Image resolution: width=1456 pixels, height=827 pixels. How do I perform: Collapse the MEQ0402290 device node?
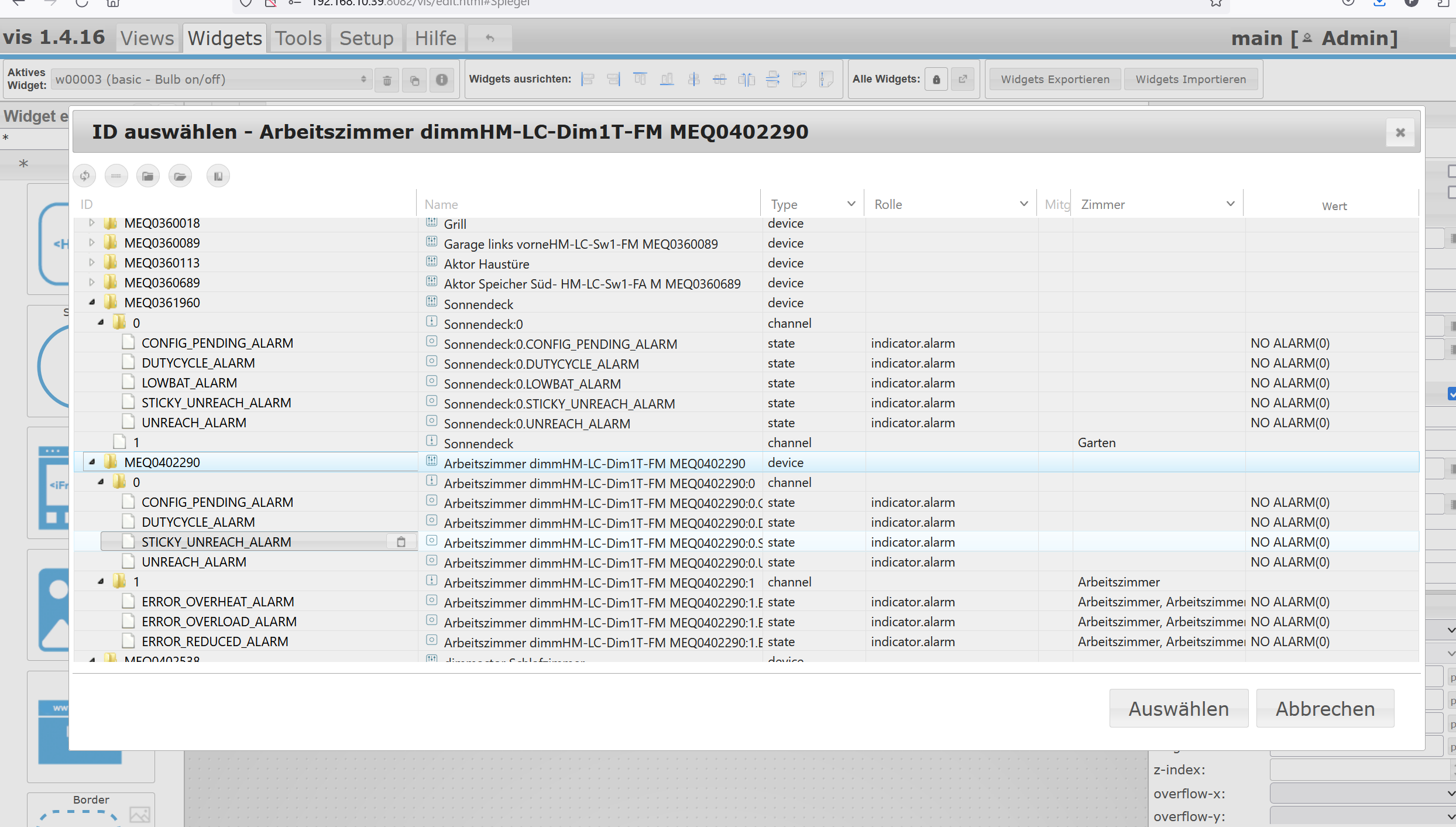tap(92, 462)
